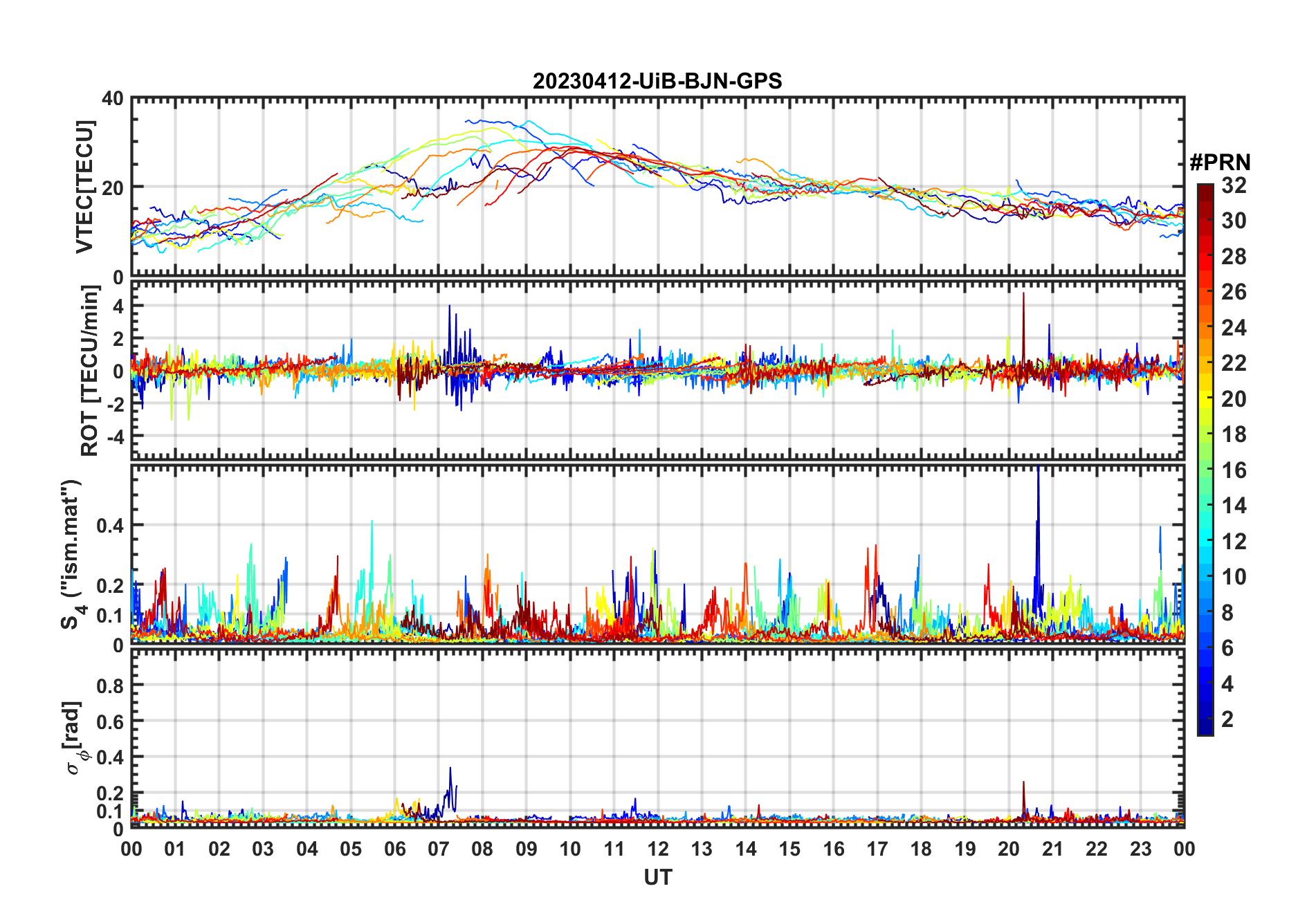
Task: Click the plot title 20230412-UiB-BJN-GPS
Action: click(657, 82)
